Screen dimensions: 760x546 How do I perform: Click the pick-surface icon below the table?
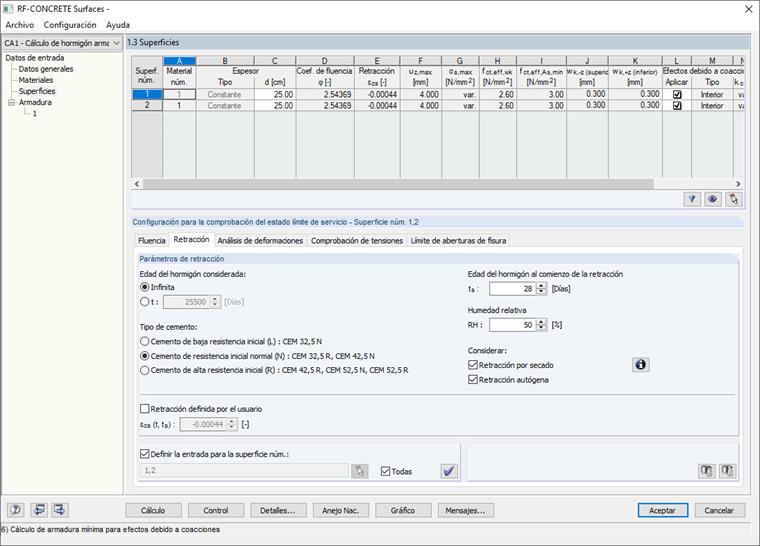[x=733, y=199]
